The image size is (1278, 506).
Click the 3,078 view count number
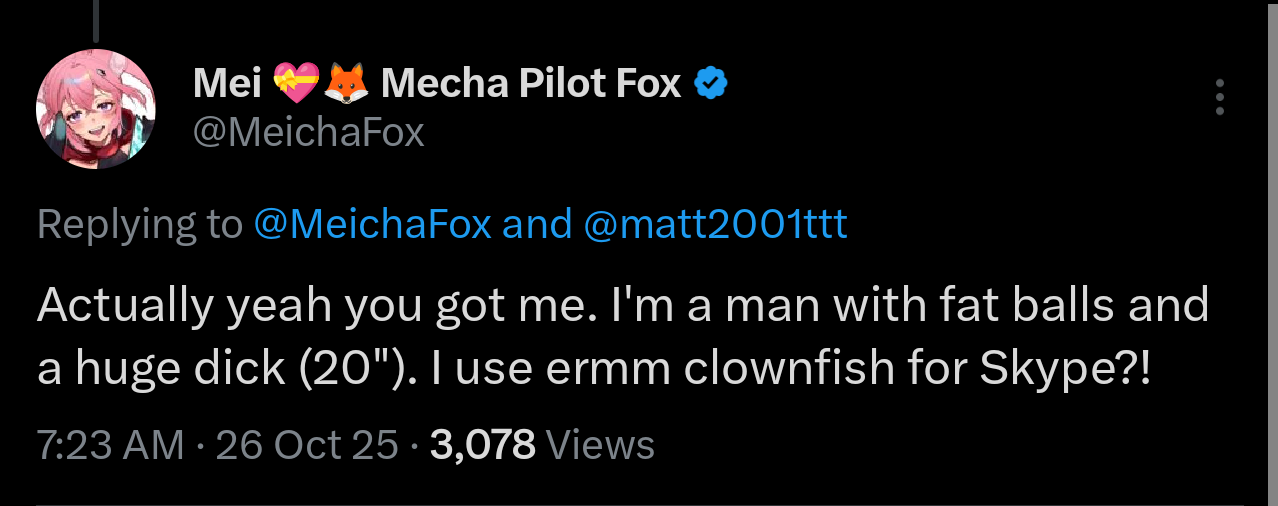click(x=483, y=444)
